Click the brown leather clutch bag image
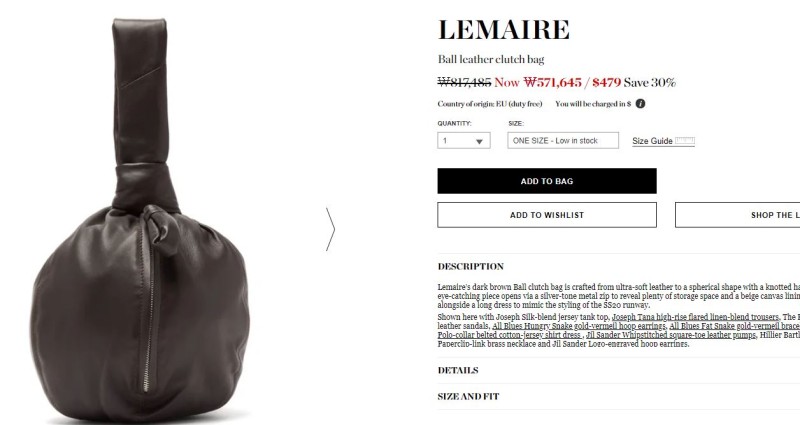The width and height of the screenshot is (800, 425). tap(140, 219)
